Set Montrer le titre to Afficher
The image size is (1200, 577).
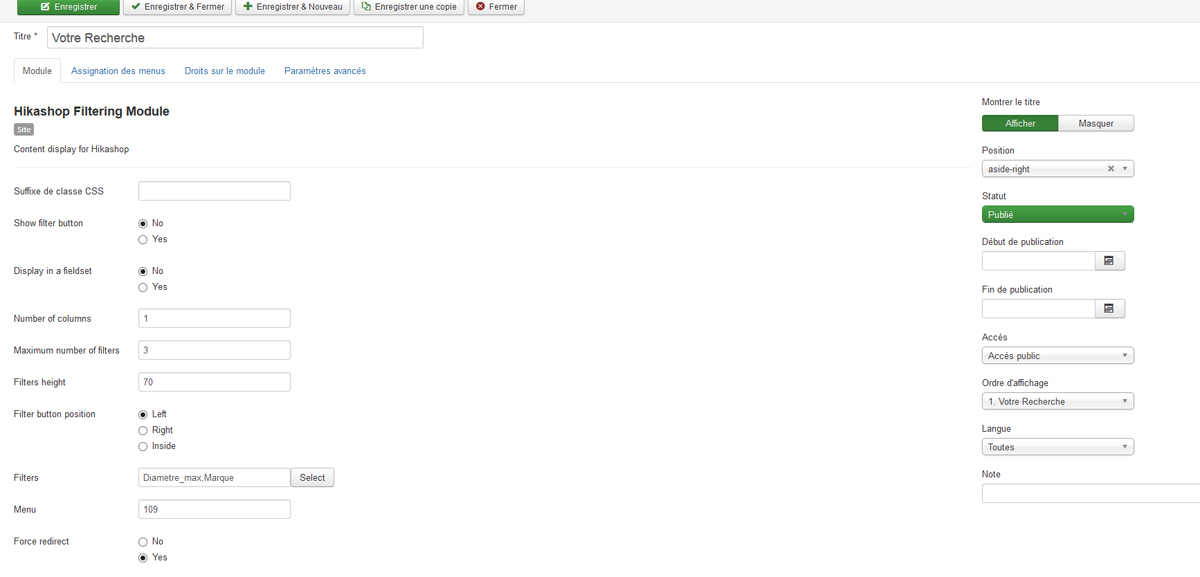1020,123
